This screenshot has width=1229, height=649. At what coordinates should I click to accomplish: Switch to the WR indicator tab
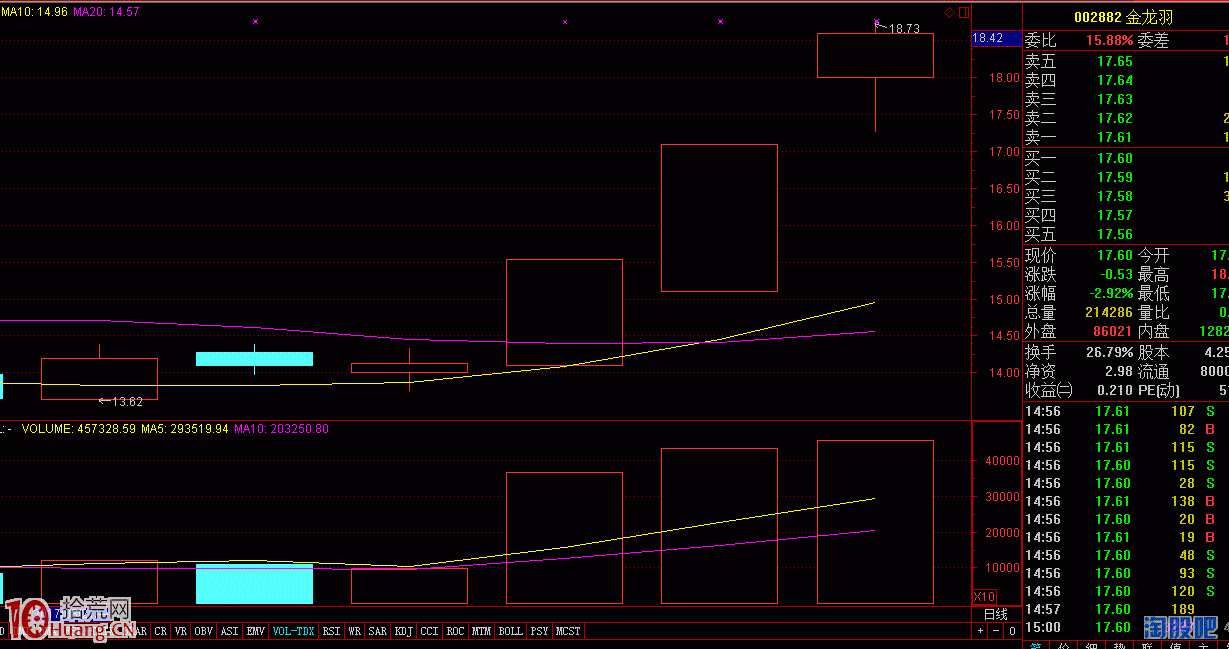tap(355, 632)
